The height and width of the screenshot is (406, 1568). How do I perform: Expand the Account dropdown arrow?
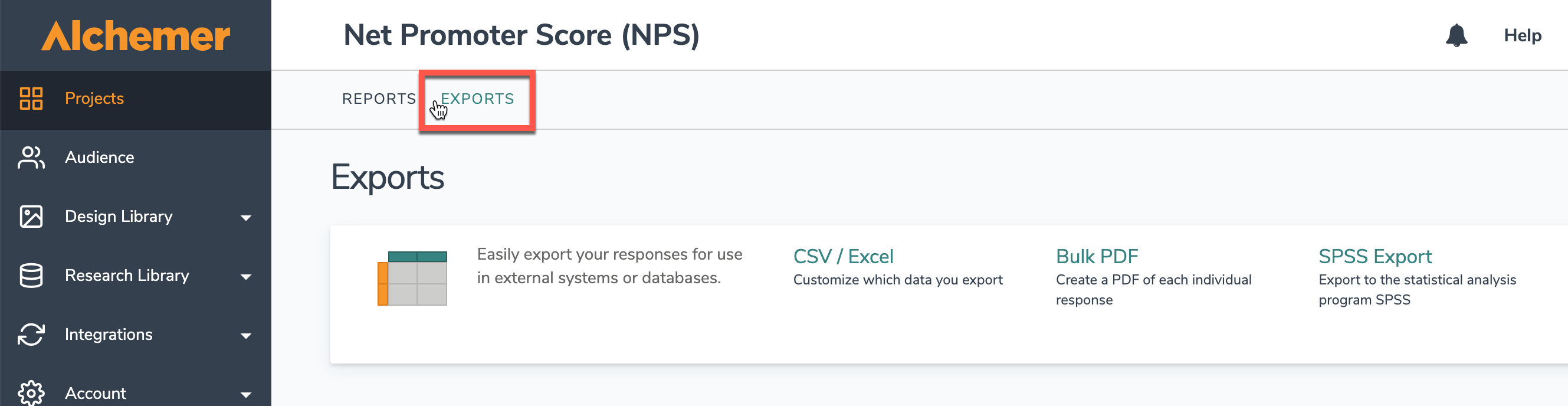pyautogui.click(x=246, y=394)
